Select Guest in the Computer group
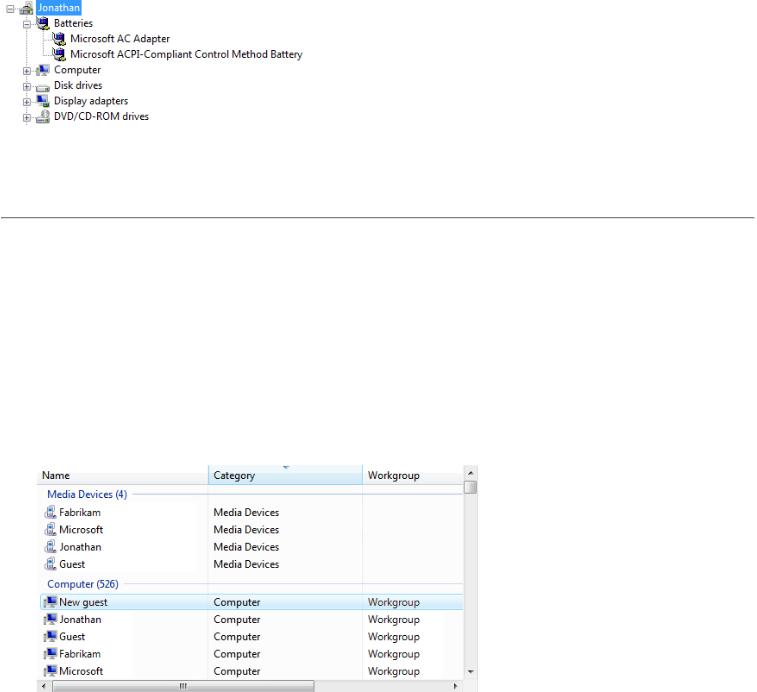757x692 pixels. (x=72, y=637)
